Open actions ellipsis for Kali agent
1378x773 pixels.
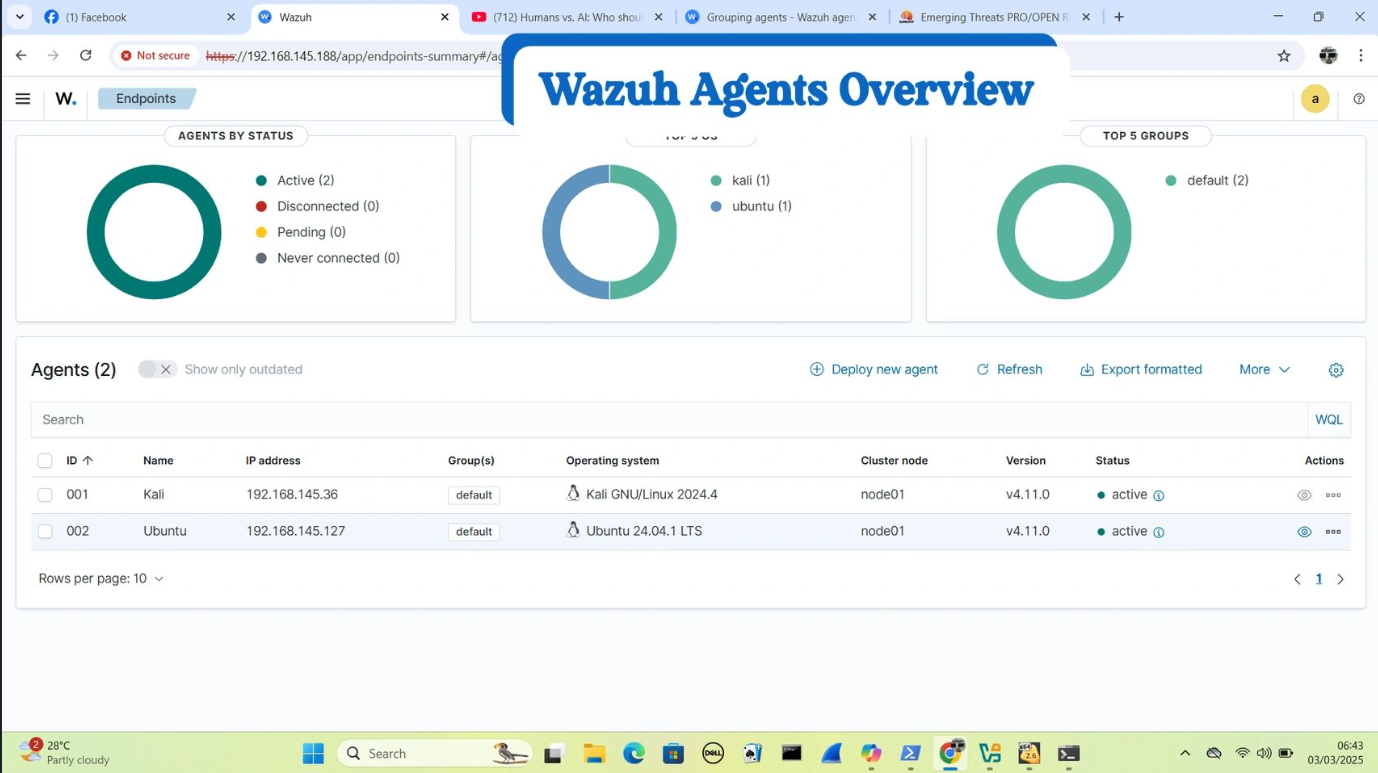pos(1333,495)
